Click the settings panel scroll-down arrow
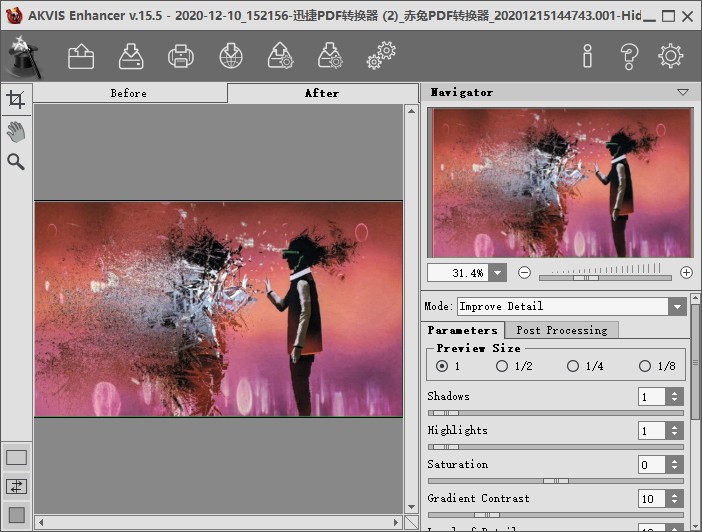The width and height of the screenshot is (702, 532). (695, 525)
